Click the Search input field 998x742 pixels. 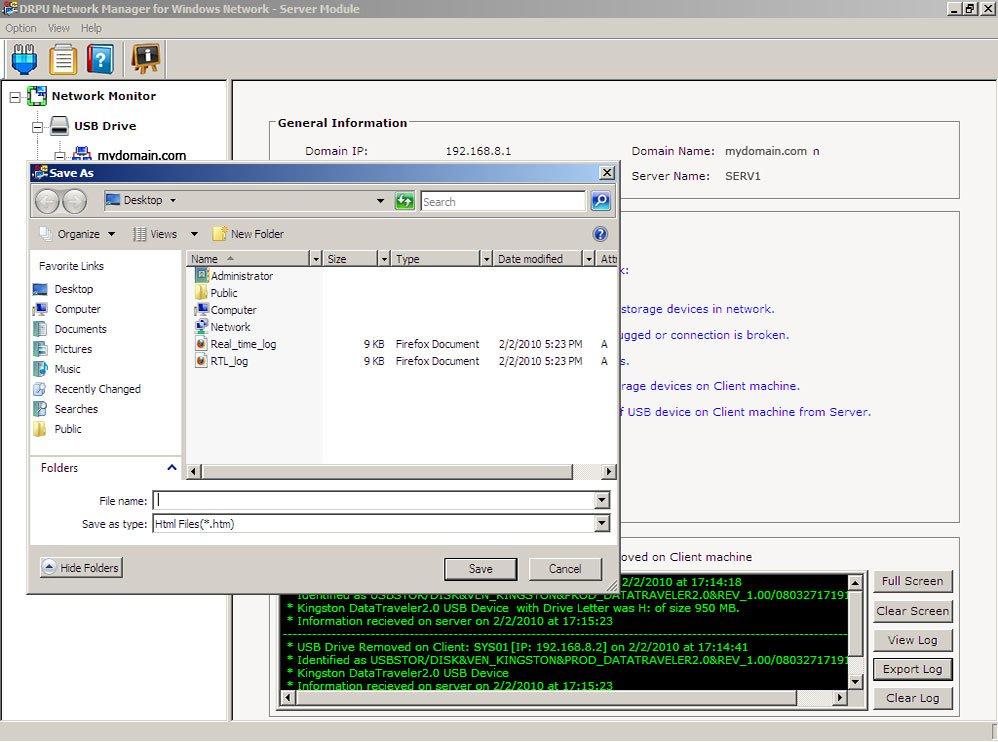503,201
